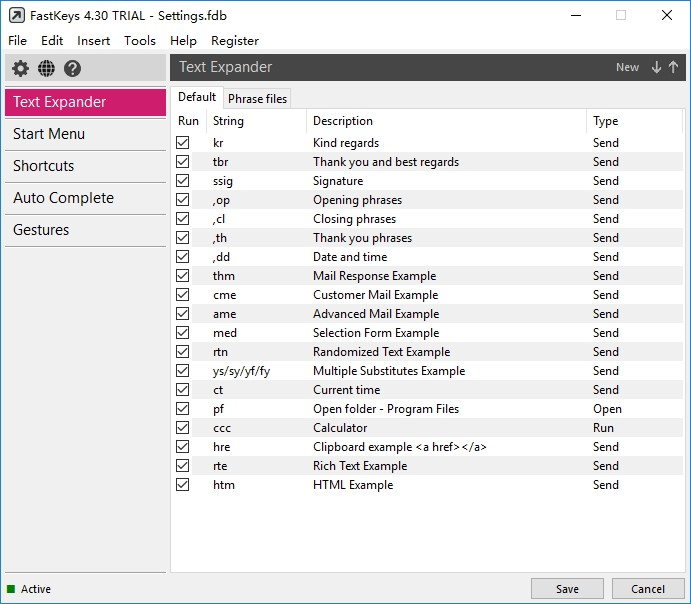Open the Auto Complete section
Image resolution: width=691 pixels, height=604 pixels.
pos(85,198)
